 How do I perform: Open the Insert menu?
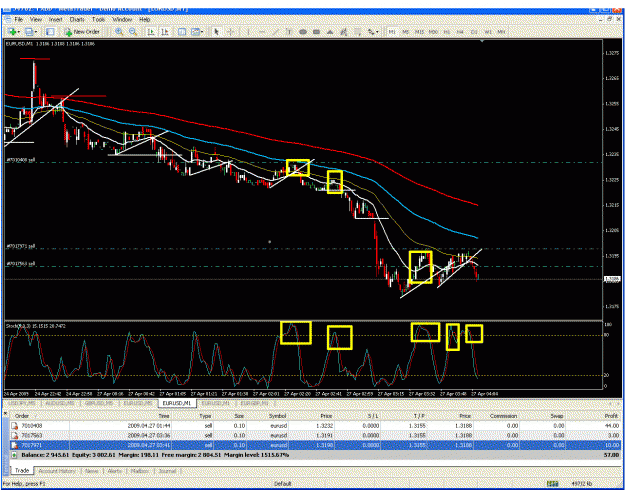click(x=55, y=20)
